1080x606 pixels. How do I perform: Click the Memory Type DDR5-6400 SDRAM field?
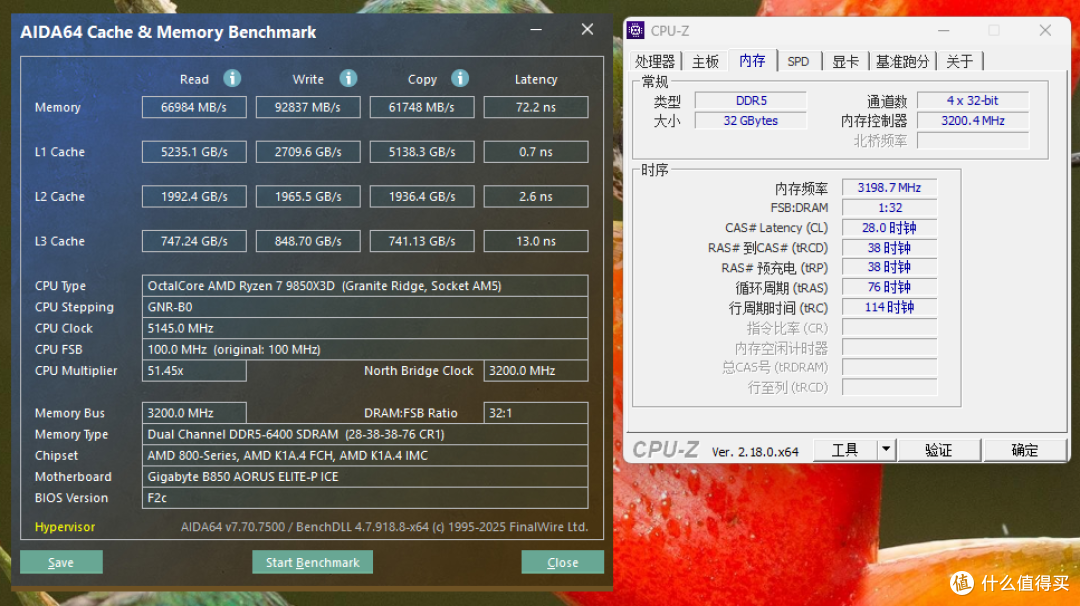pyautogui.click(x=365, y=435)
